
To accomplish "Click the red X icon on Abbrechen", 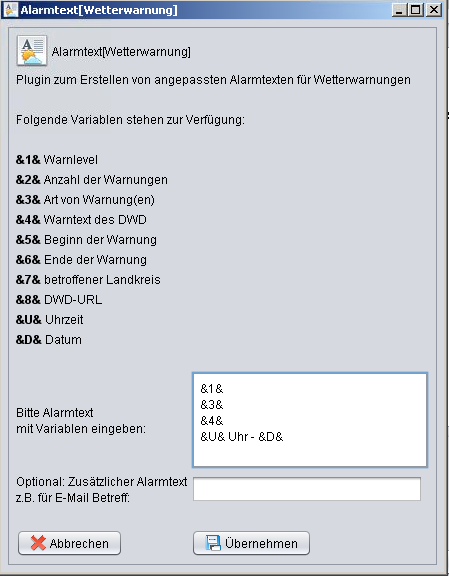I will tap(38, 543).
